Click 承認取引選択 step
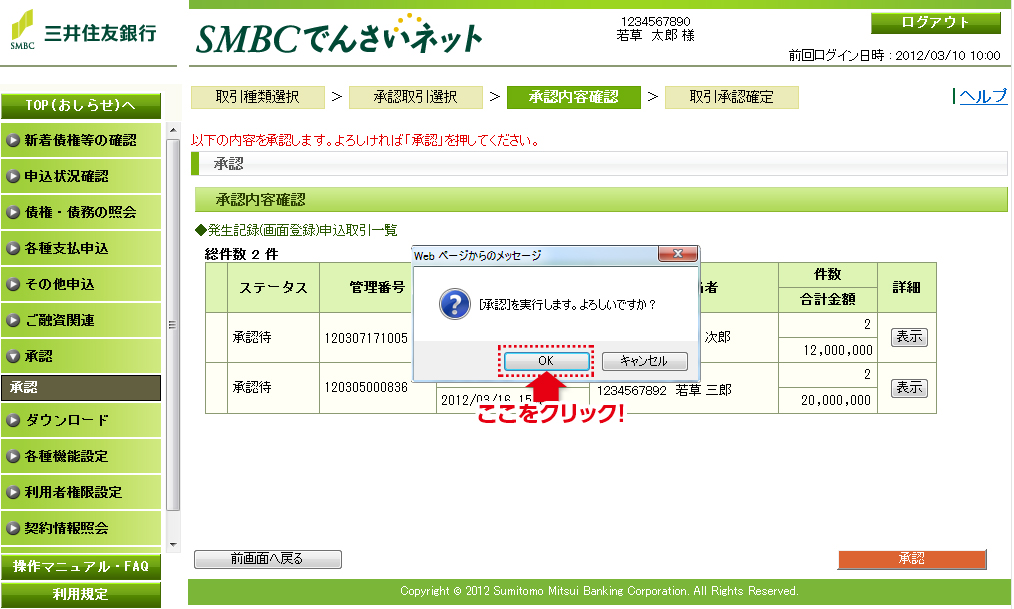The height and width of the screenshot is (609, 1014). tap(416, 97)
